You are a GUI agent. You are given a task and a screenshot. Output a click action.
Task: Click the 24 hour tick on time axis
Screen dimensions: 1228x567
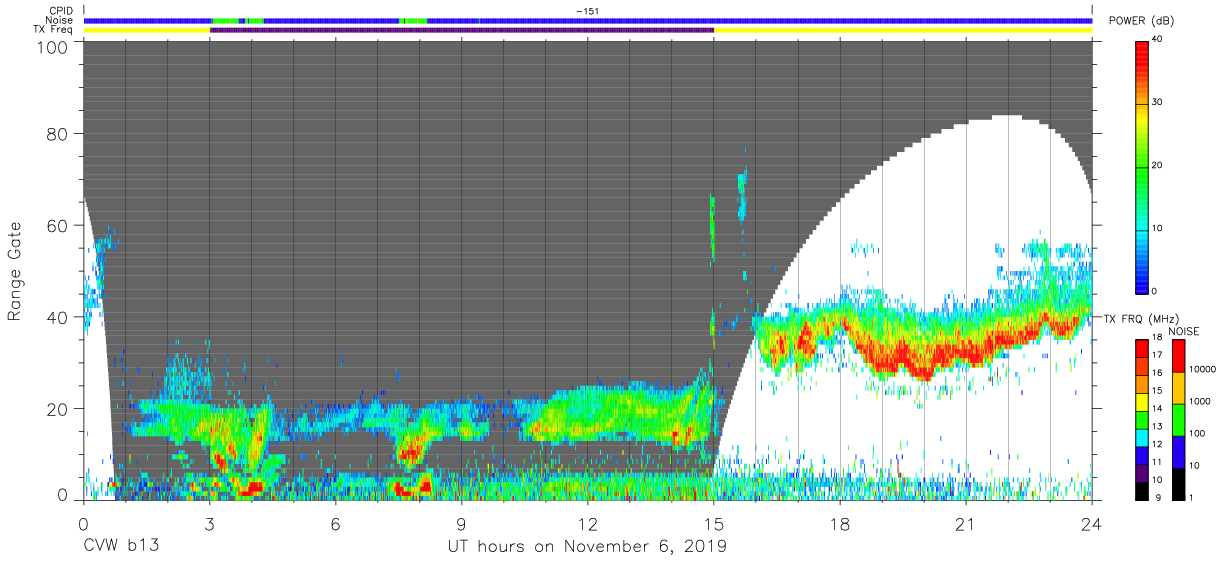[1092, 524]
